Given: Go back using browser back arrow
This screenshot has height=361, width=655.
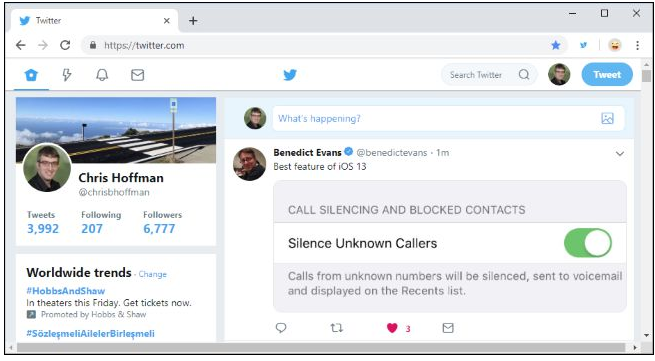Looking at the screenshot, I should coord(20,45).
